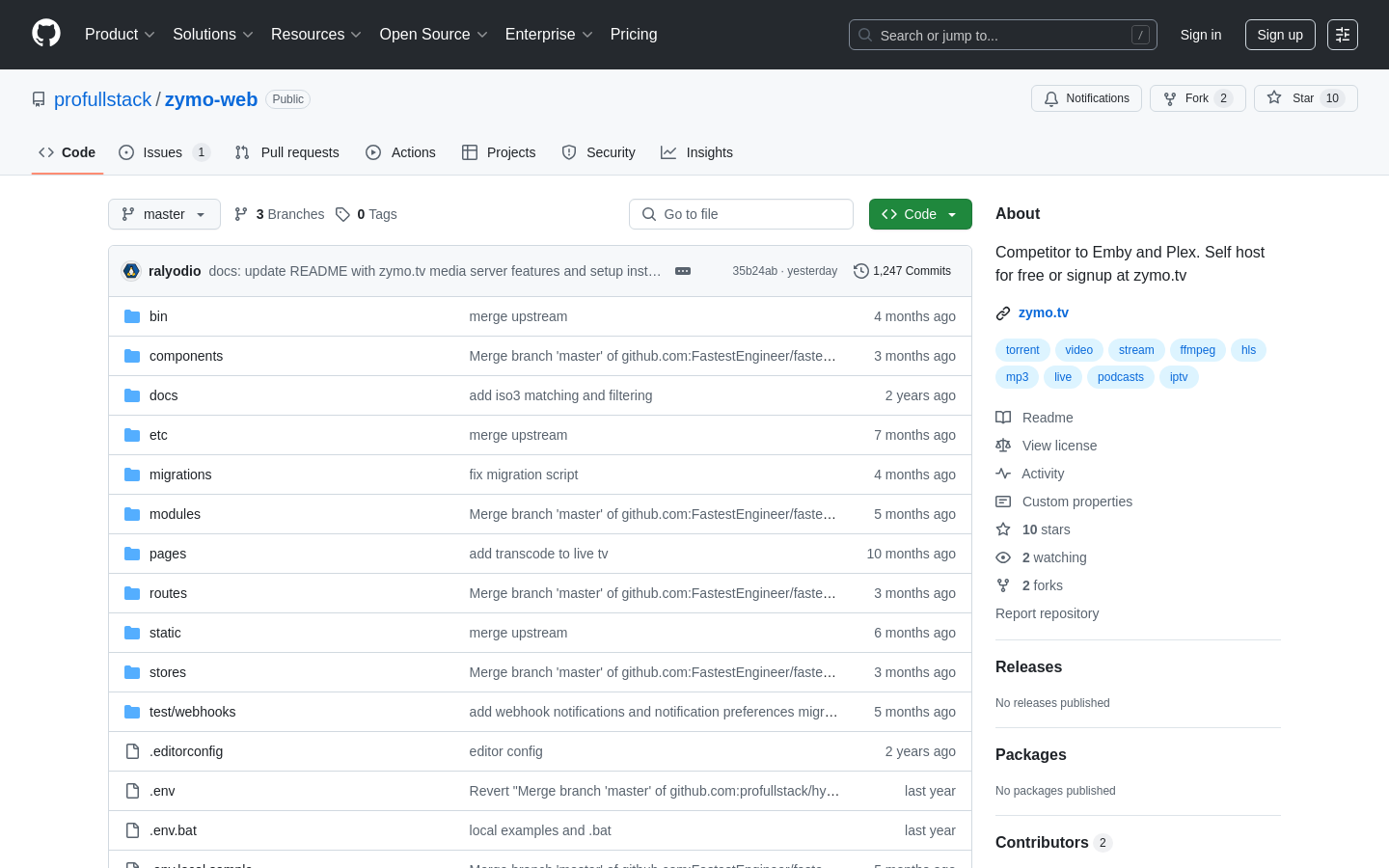This screenshot has height=868, width=1389.
Task: Expand the Solutions menu
Action: click(213, 34)
